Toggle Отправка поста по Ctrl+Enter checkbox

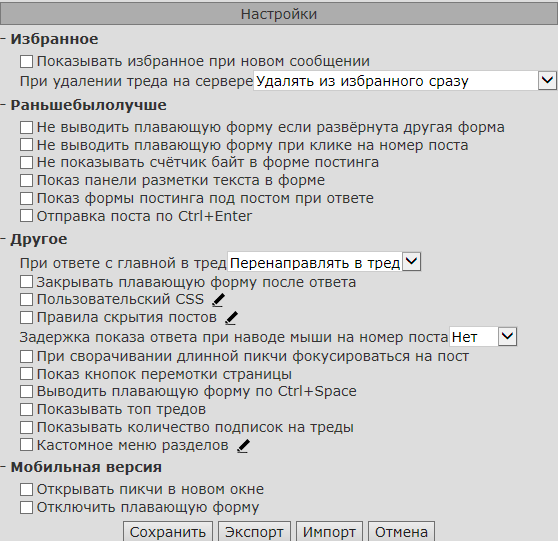26,216
